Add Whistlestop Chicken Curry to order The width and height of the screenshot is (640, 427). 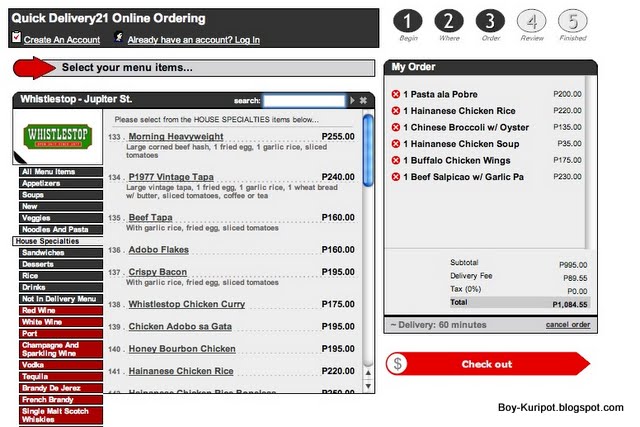click(x=187, y=304)
